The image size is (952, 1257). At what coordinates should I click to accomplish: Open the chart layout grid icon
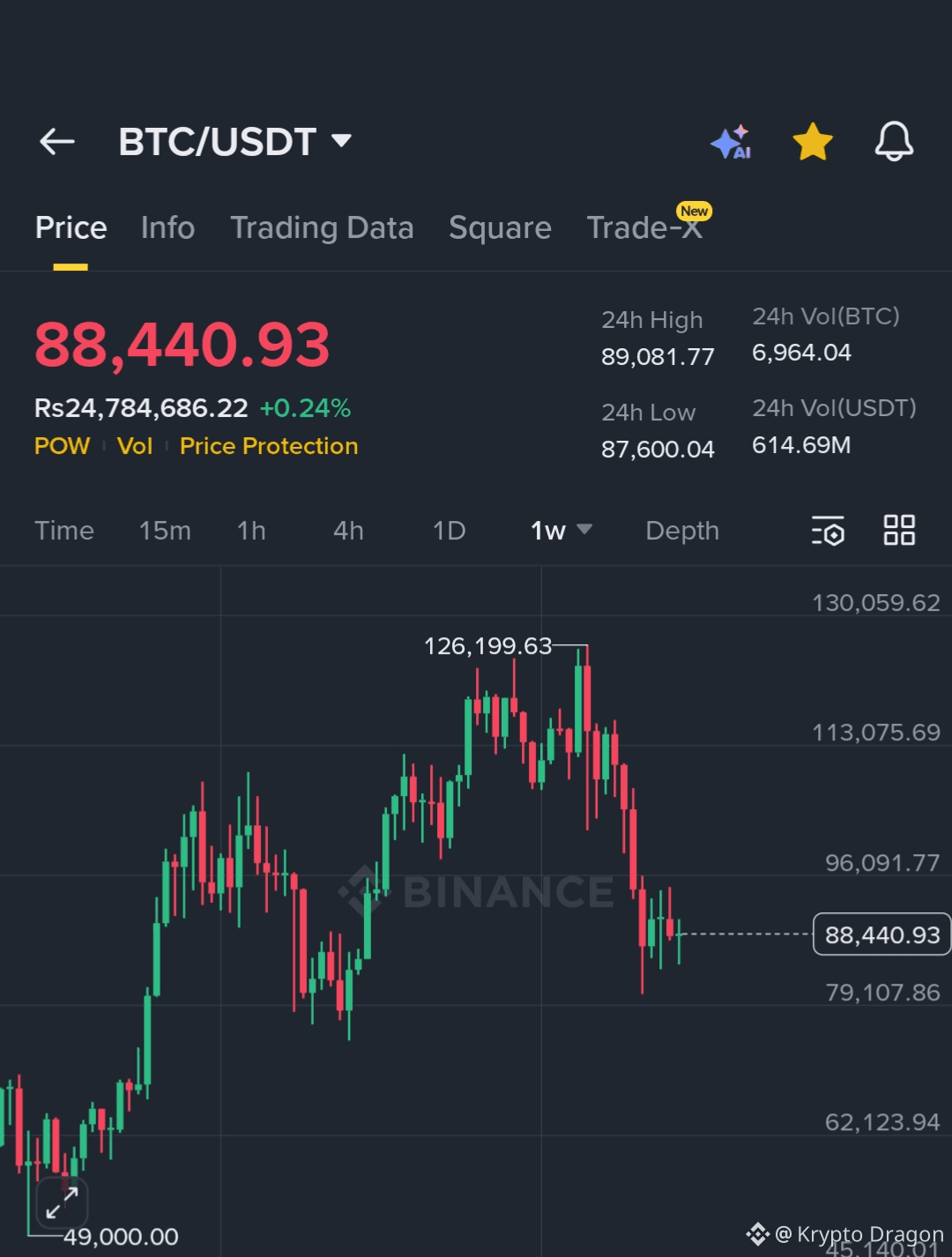(899, 531)
